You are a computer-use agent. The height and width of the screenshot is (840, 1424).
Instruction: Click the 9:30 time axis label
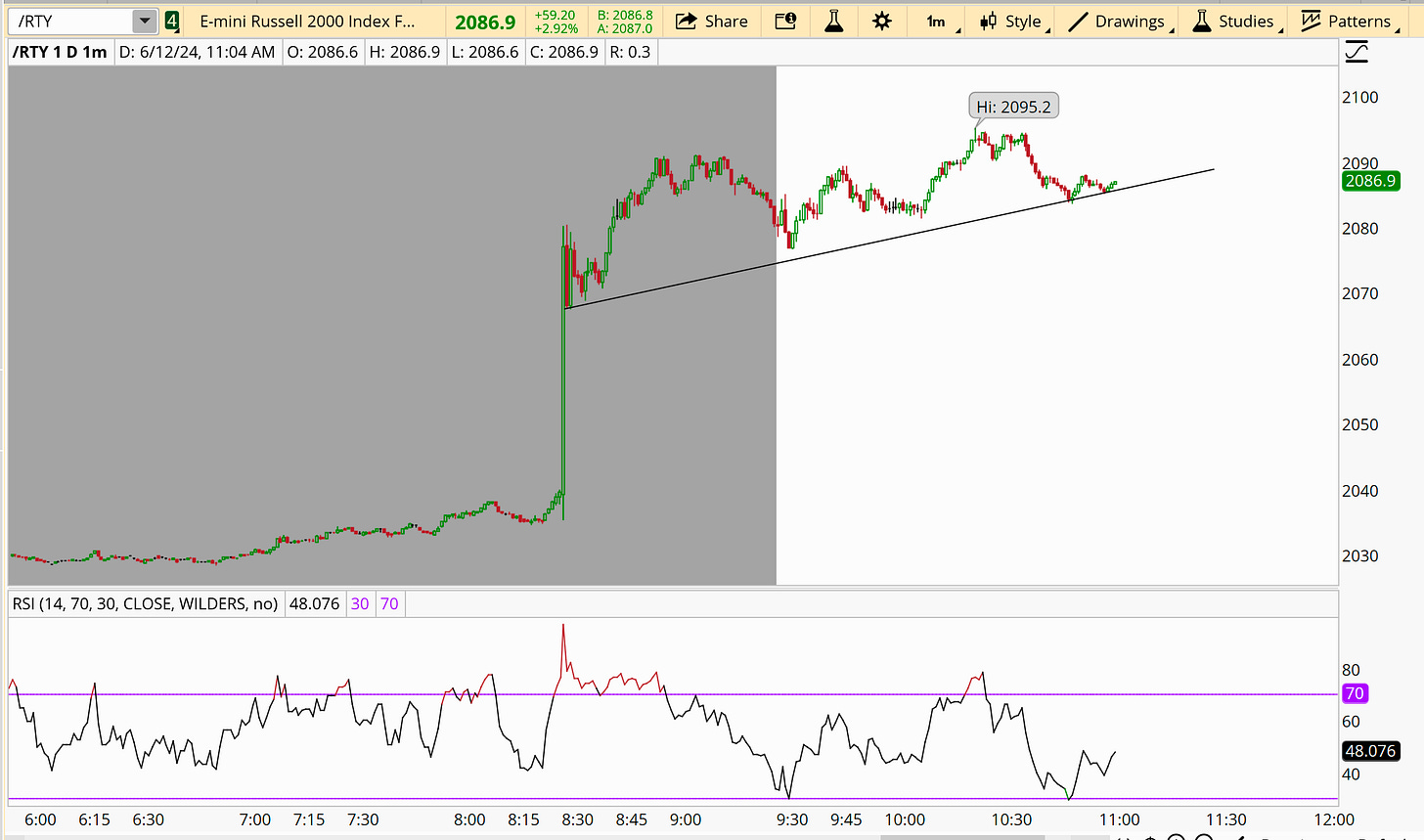coord(792,819)
